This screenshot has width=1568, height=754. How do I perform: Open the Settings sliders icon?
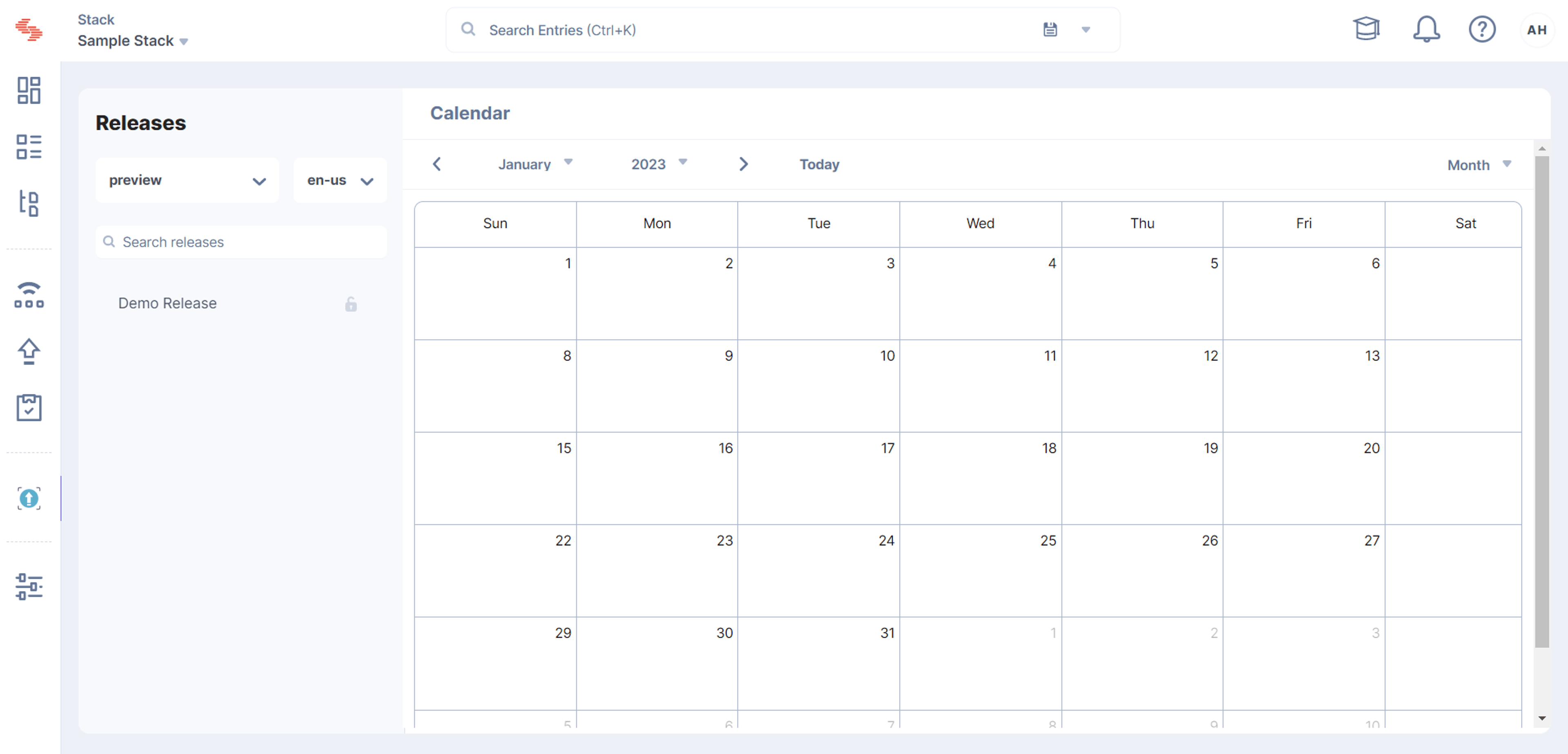[29, 587]
